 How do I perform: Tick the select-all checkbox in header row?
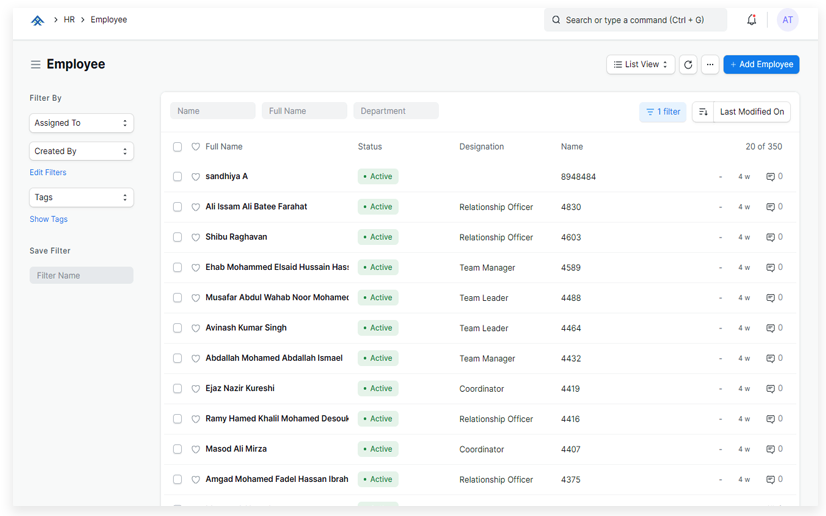[177, 147]
